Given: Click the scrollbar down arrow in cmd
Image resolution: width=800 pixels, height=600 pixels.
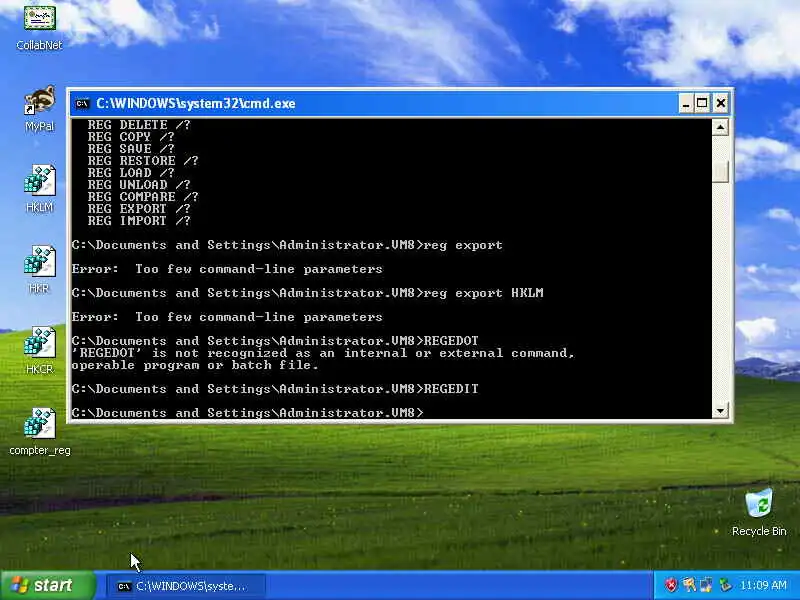Looking at the screenshot, I should (x=720, y=410).
